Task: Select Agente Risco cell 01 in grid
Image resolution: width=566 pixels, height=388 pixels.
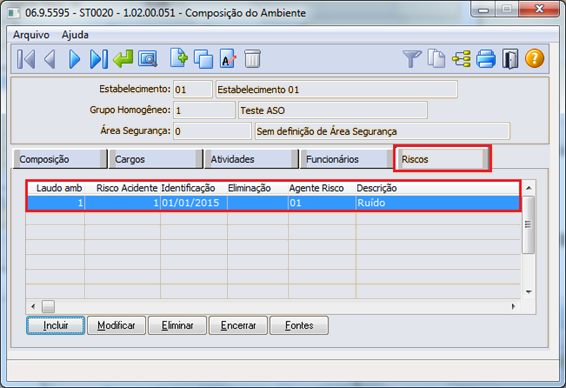Action: click(322, 203)
